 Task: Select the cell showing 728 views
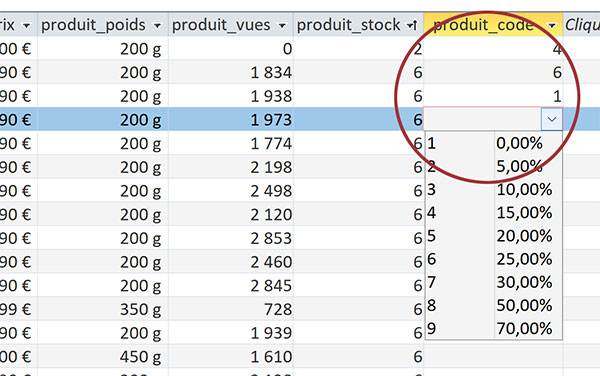point(231,309)
